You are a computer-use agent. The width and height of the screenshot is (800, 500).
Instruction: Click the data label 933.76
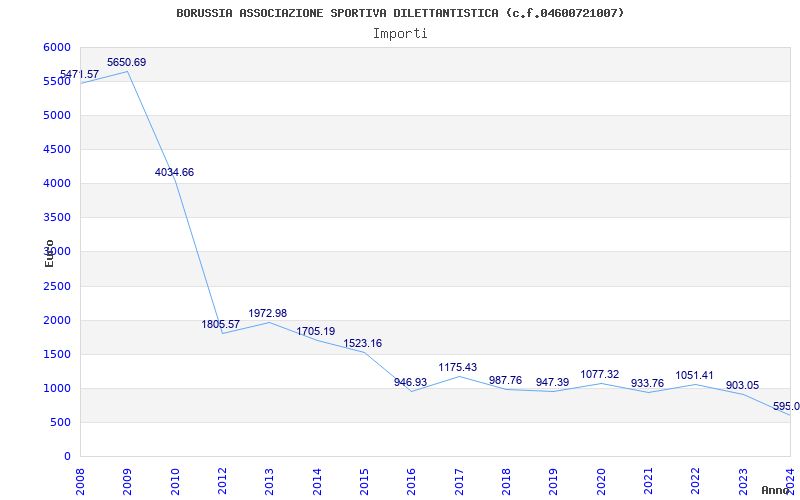(x=647, y=383)
